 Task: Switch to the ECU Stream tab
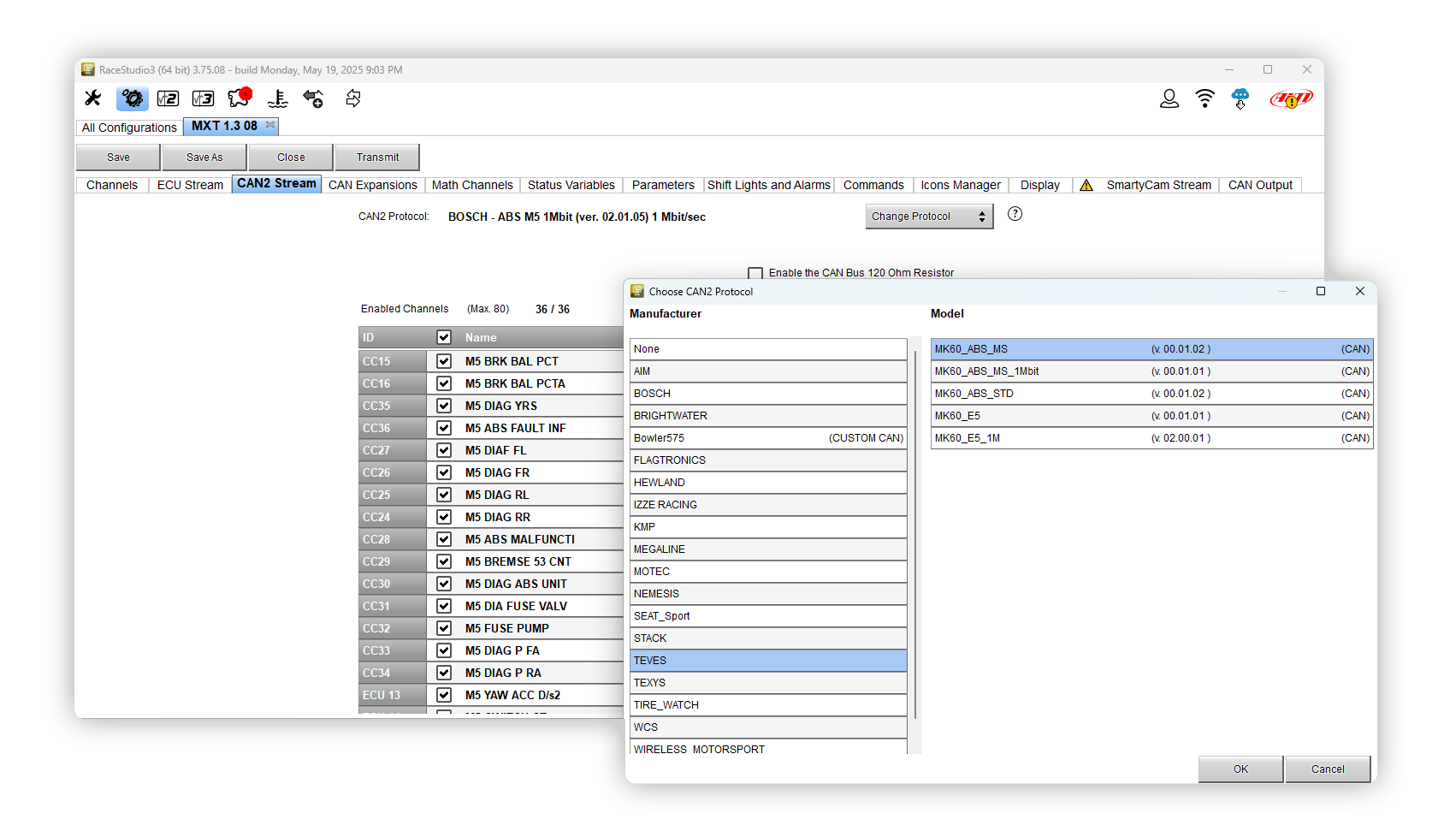click(x=190, y=185)
